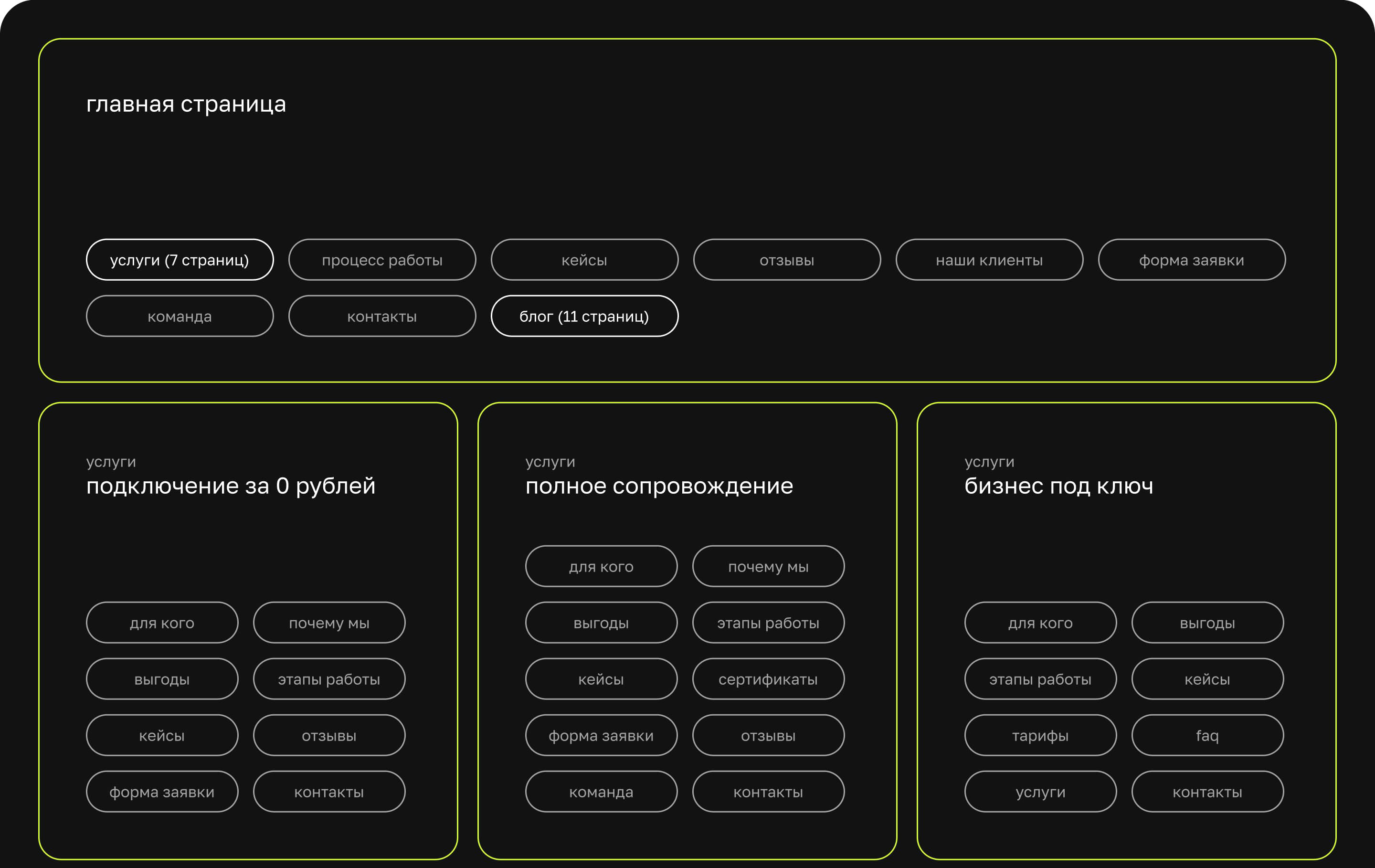Select 'контакты' in the подключение за 0 рублей card
This screenshot has height=868, width=1375.
tap(329, 792)
